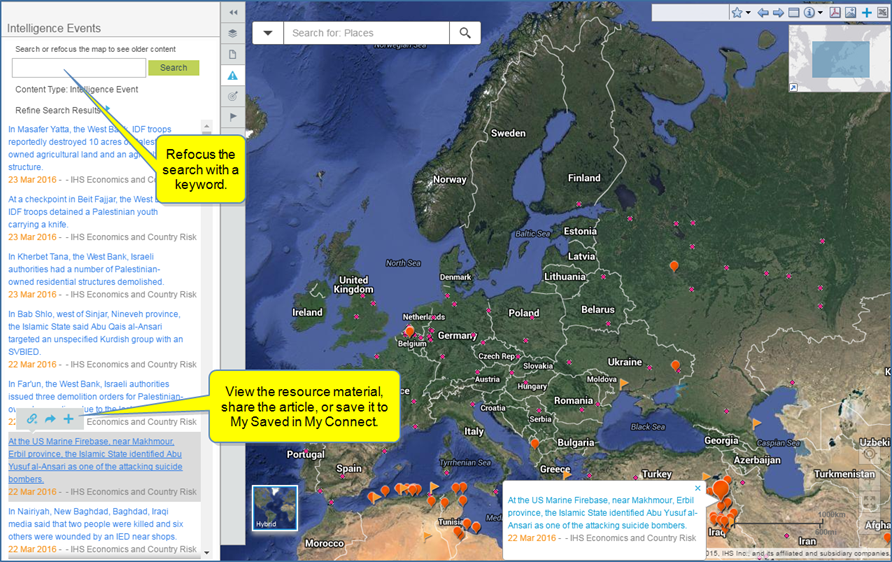The image size is (892, 562).
Task: Click the full-extent arrows icon on map
Action: (869, 502)
